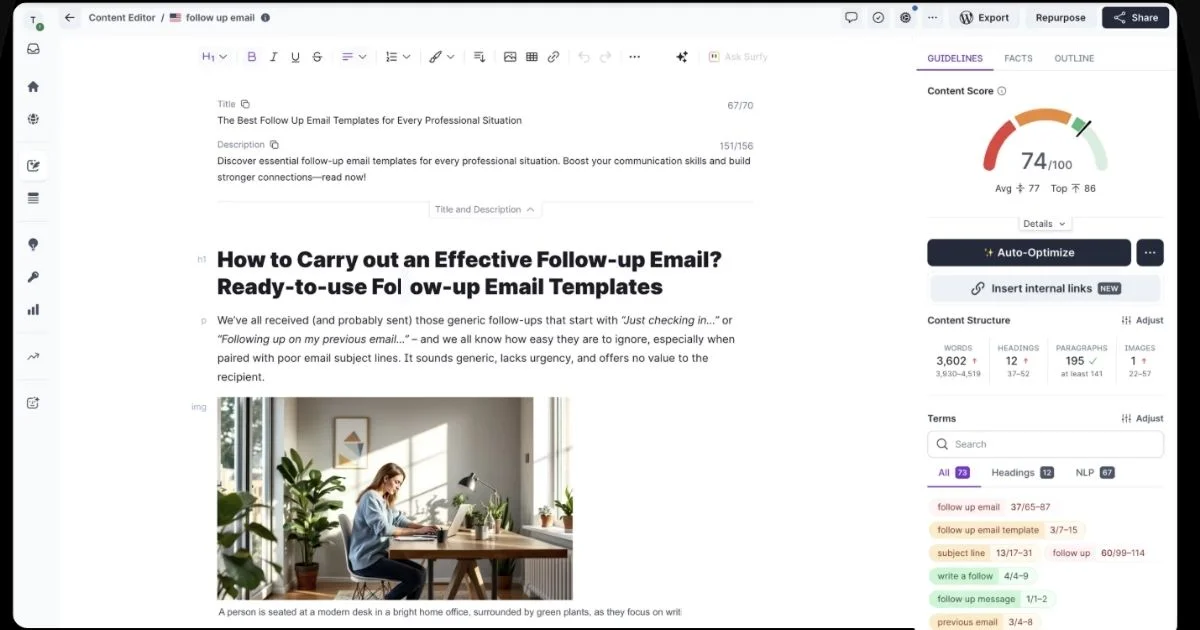This screenshot has height=630, width=1200.
Task: Toggle italic formatting
Action: tap(274, 57)
